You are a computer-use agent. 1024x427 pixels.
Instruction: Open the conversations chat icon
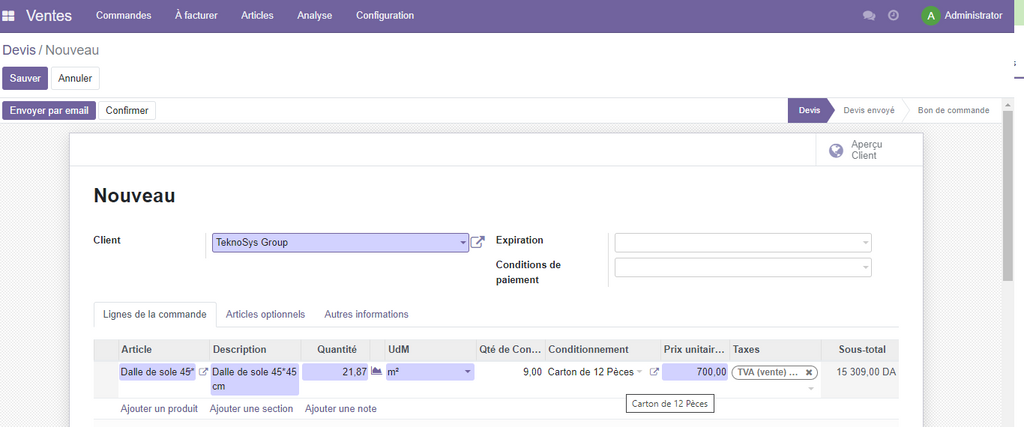point(869,16)
